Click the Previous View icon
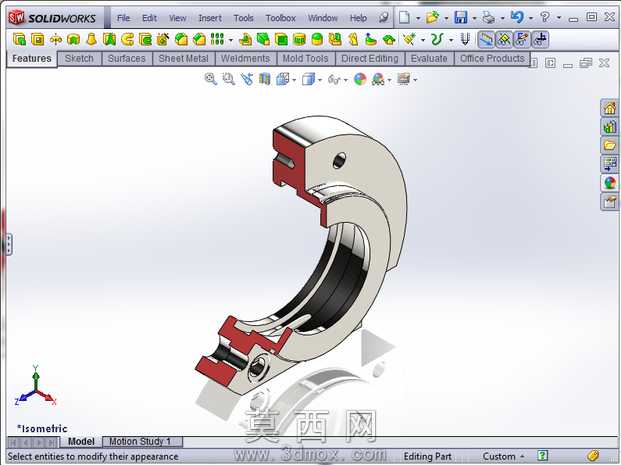The height and width of the screenshot is (465, 621). coord(247,79)
